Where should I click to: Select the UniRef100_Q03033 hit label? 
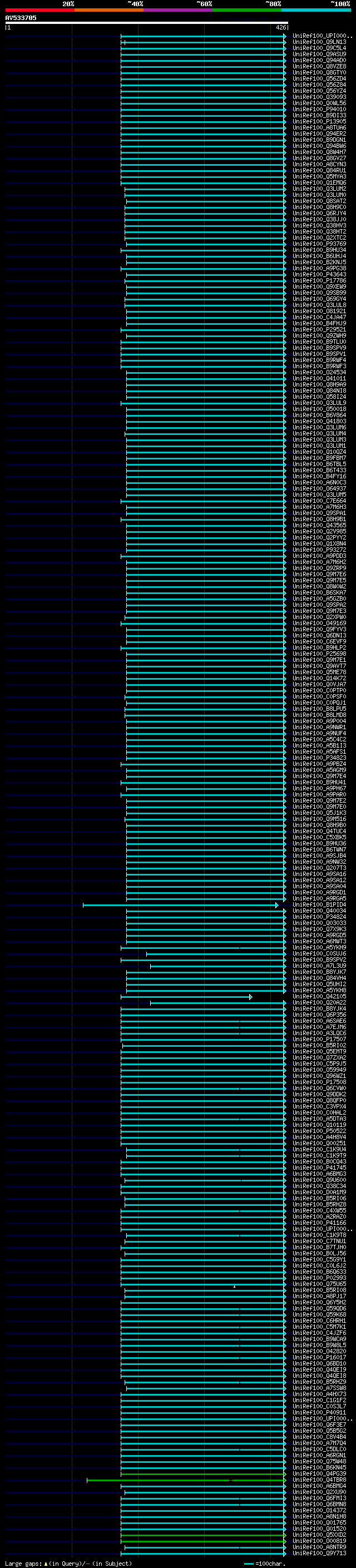(319, 923)
